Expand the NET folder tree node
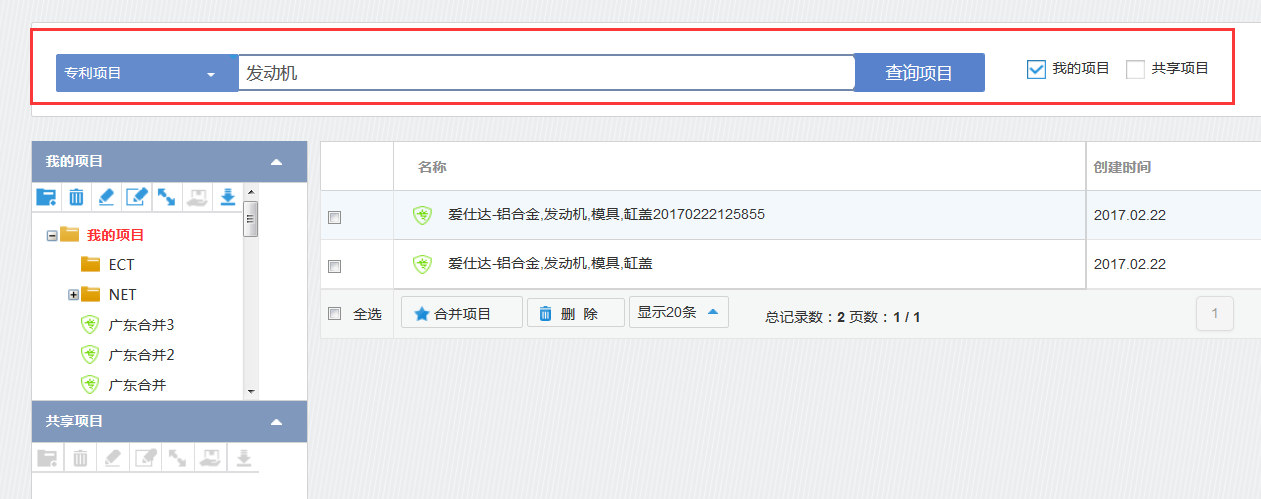 [73, 295]
